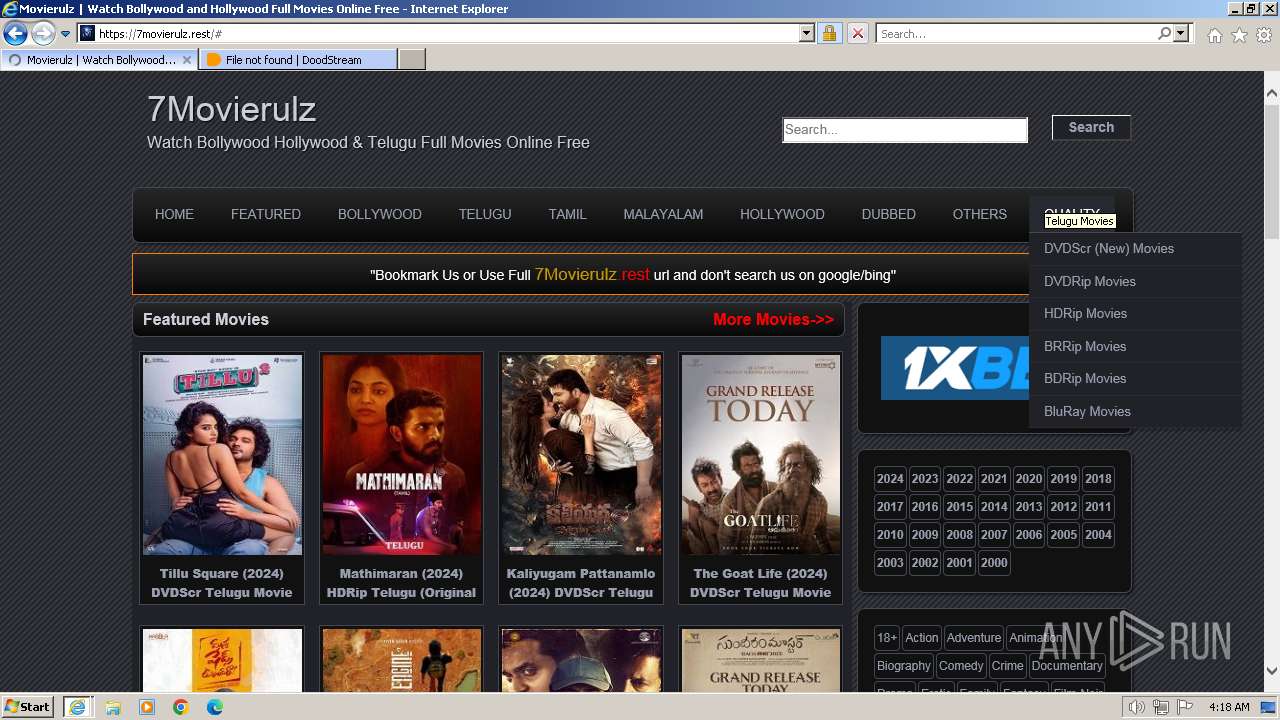Click the More Movies->> link
The width and height of the screenshot is (1280, 720).
[x=773, y=320]
